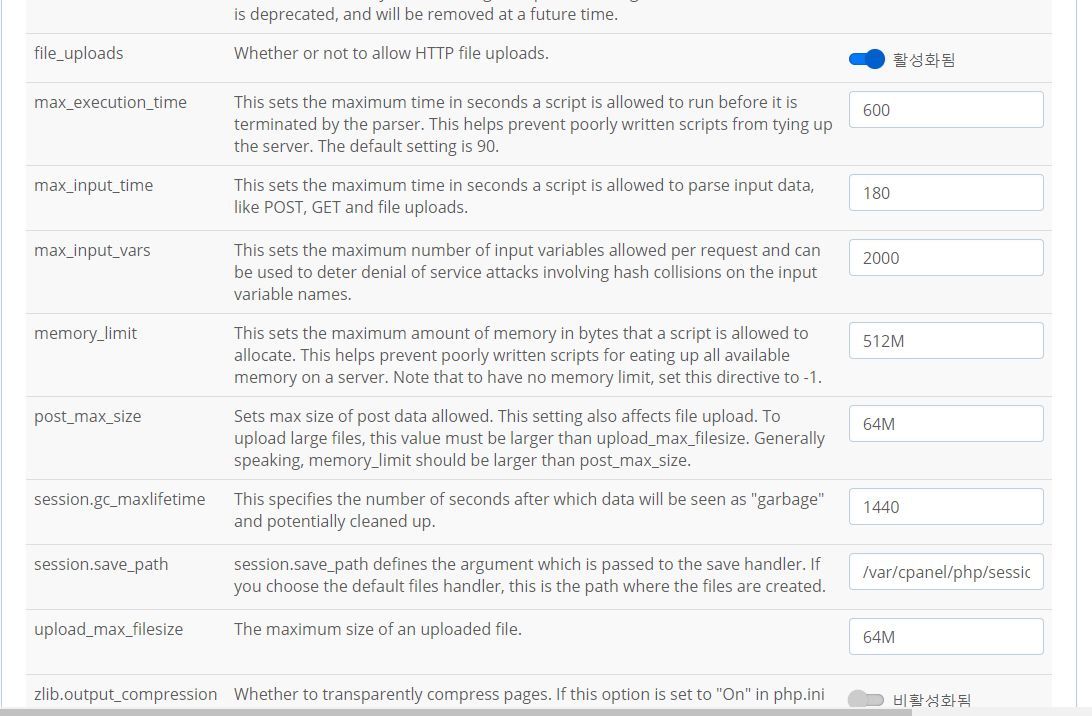Select the max_input_vars value field
Screen dimensions: 1092x716
point(944,257)
